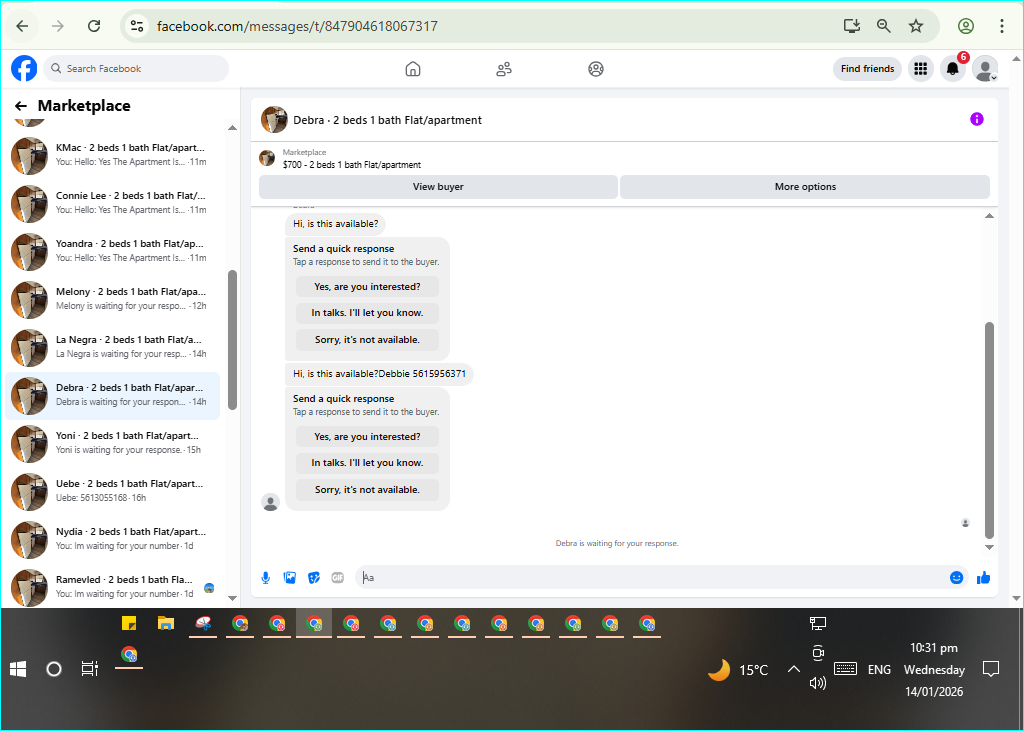Viewport: 1024px width, 731px height.
Task: Click Debra's avatar in the chat header
Action: [274, 120]
